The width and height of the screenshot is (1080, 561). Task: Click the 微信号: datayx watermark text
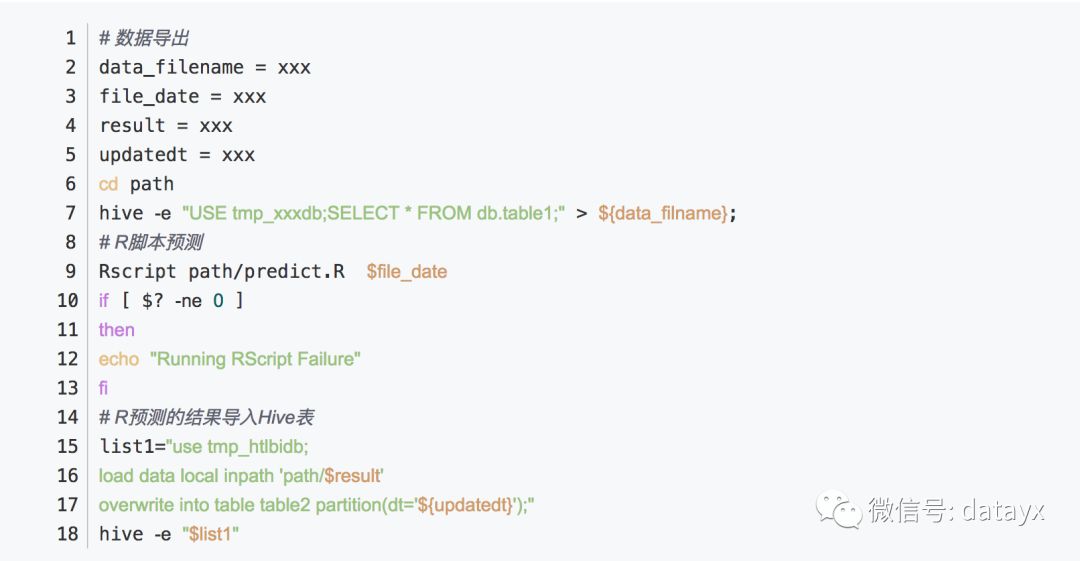[x=955, y=511]
